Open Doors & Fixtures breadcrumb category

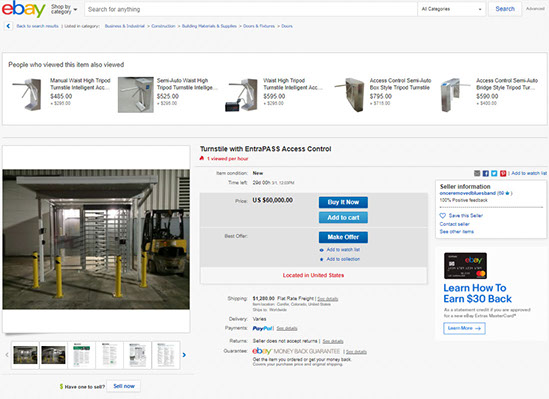[259, 26]
